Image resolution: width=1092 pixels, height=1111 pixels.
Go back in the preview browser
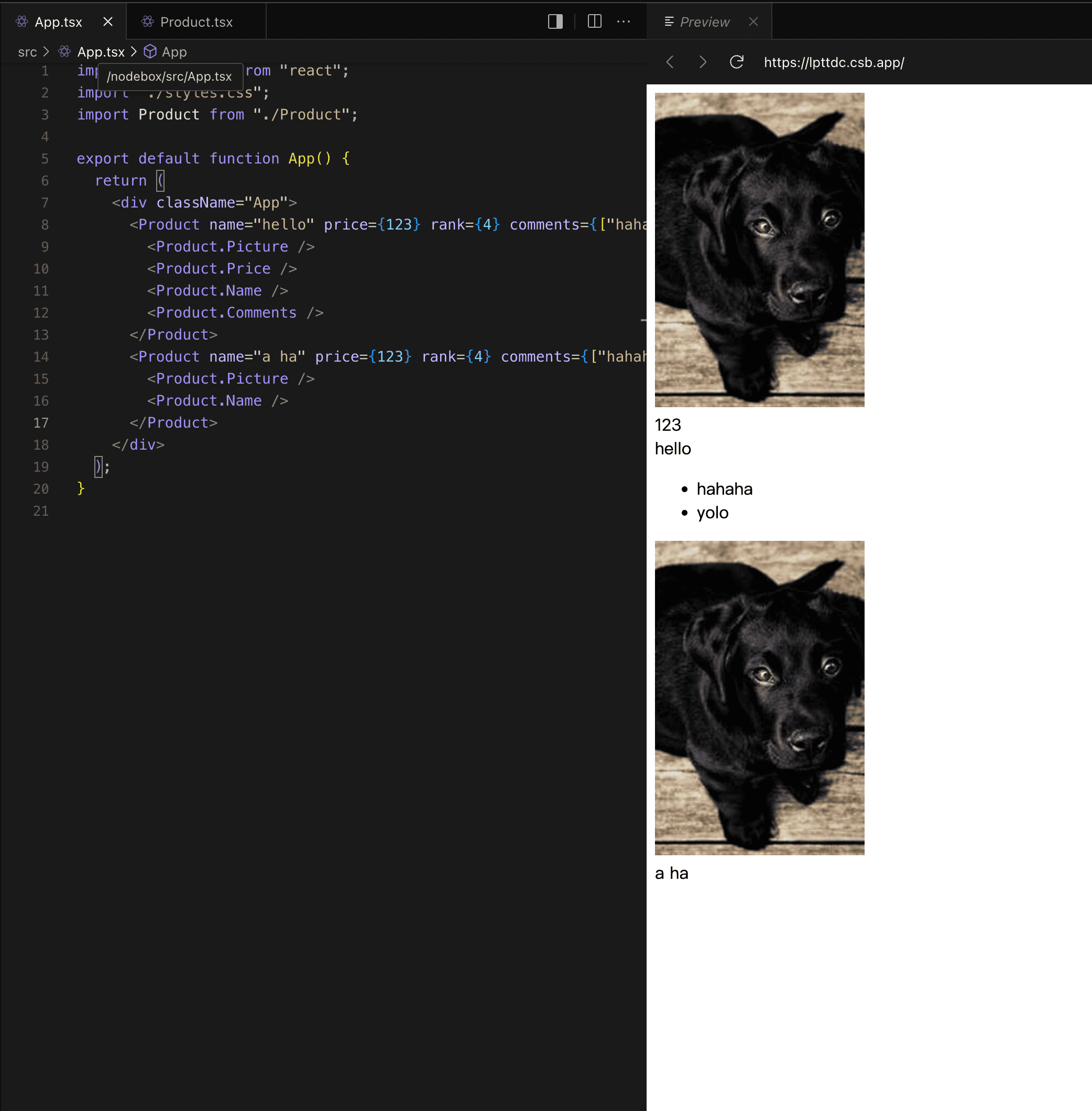pyautogui.click(x=670, y=62)
